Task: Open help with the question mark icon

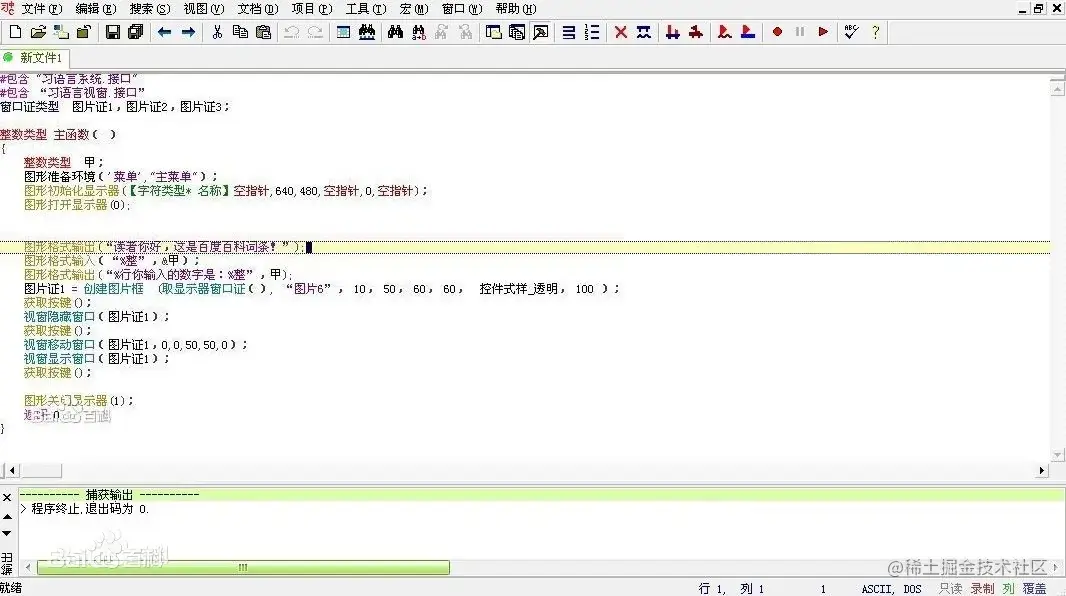Action: click(875, 32)
